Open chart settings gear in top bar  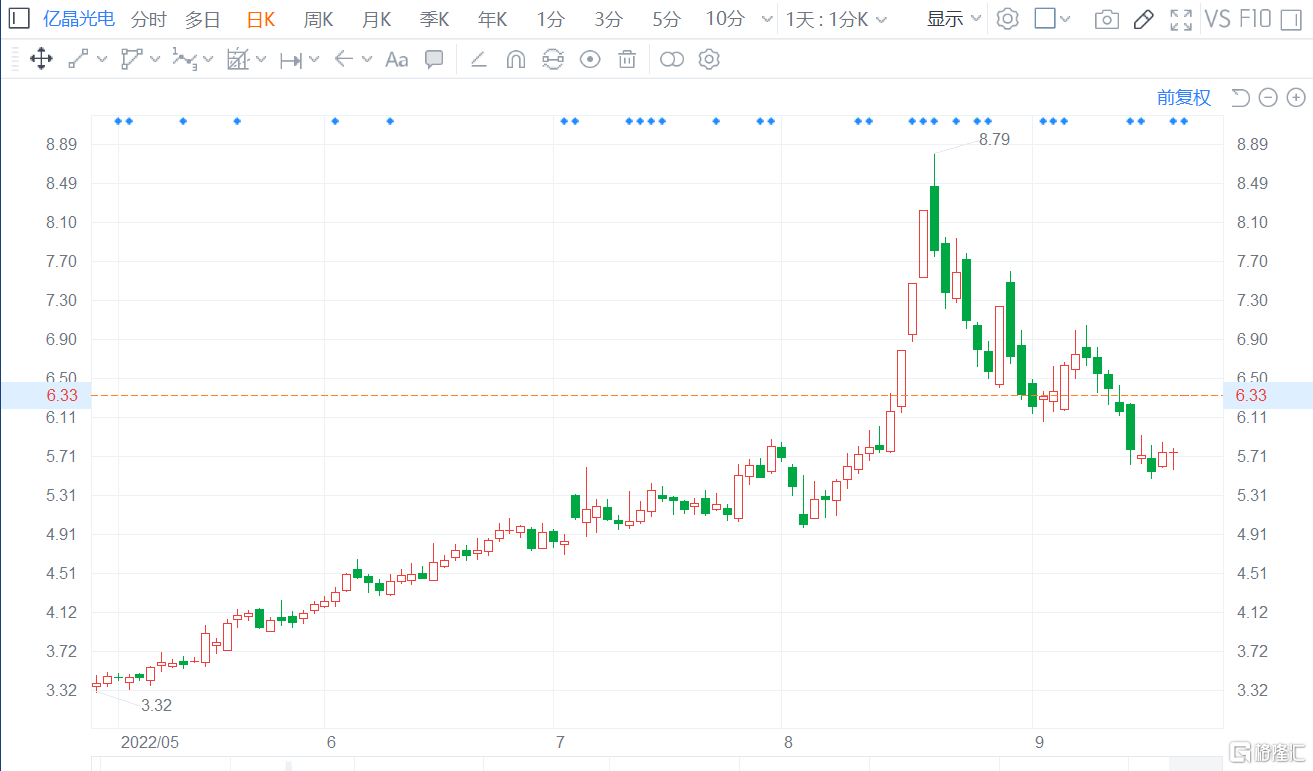click(1008, 19)
